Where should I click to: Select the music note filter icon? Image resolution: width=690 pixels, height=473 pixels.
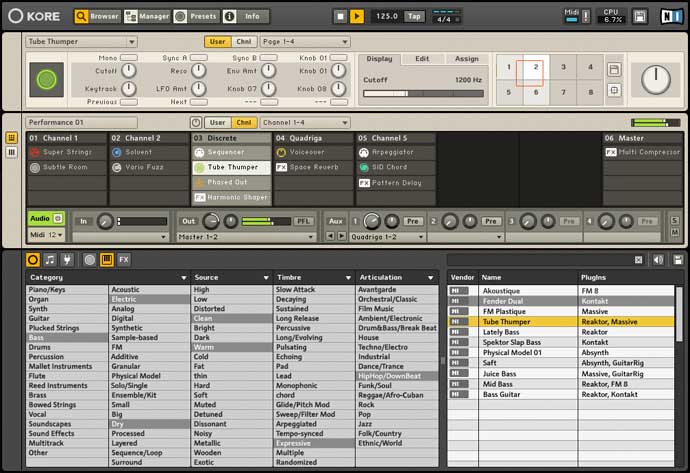(x=50, y=260)
